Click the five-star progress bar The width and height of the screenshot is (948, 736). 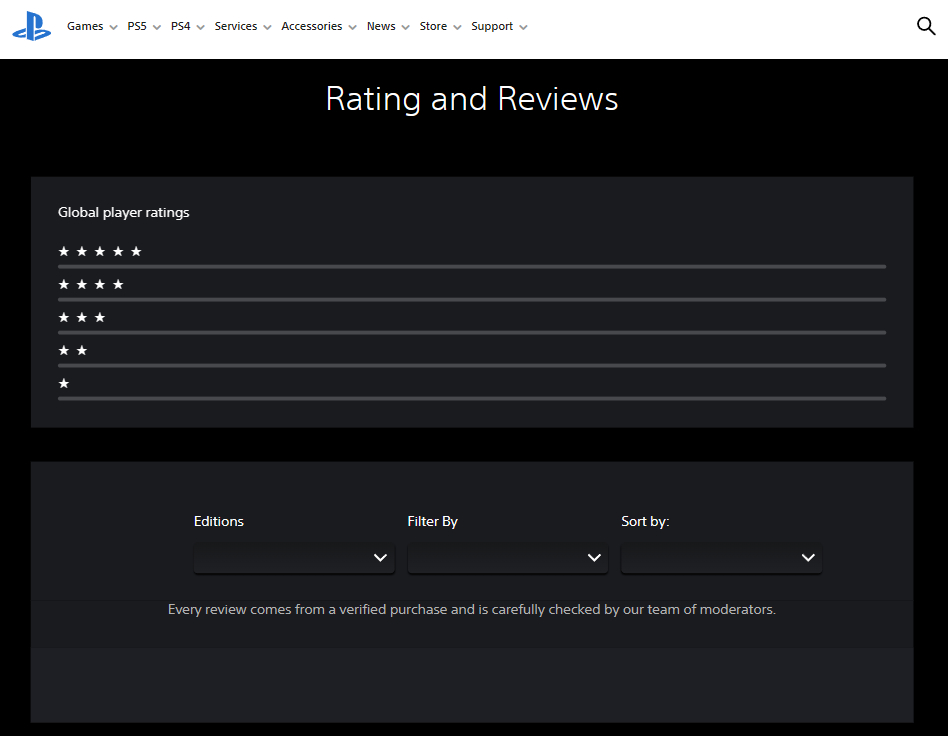(472, 267)
